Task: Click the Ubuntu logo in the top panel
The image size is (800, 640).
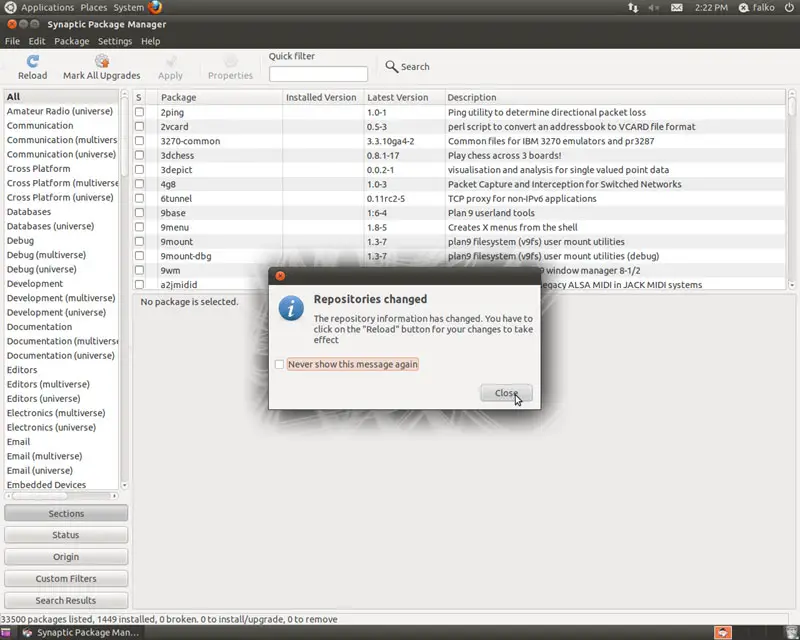Action: click(x=10, y=7)
